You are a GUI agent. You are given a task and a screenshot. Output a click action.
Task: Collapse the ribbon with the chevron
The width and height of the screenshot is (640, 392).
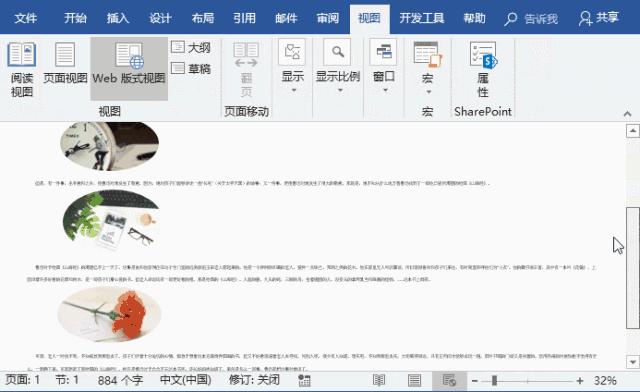click(x=627, y=114)
